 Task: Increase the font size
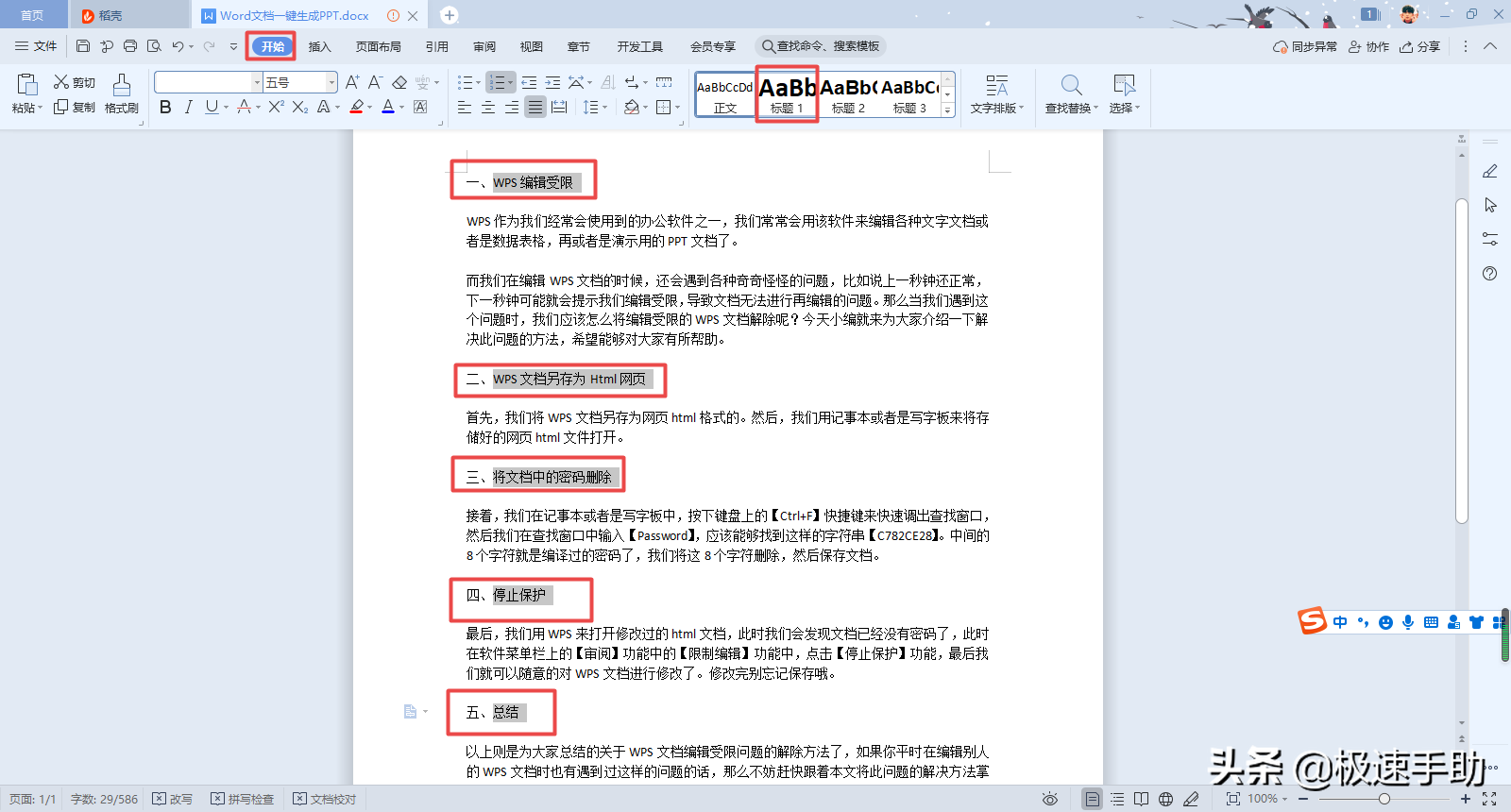(352, 82)
